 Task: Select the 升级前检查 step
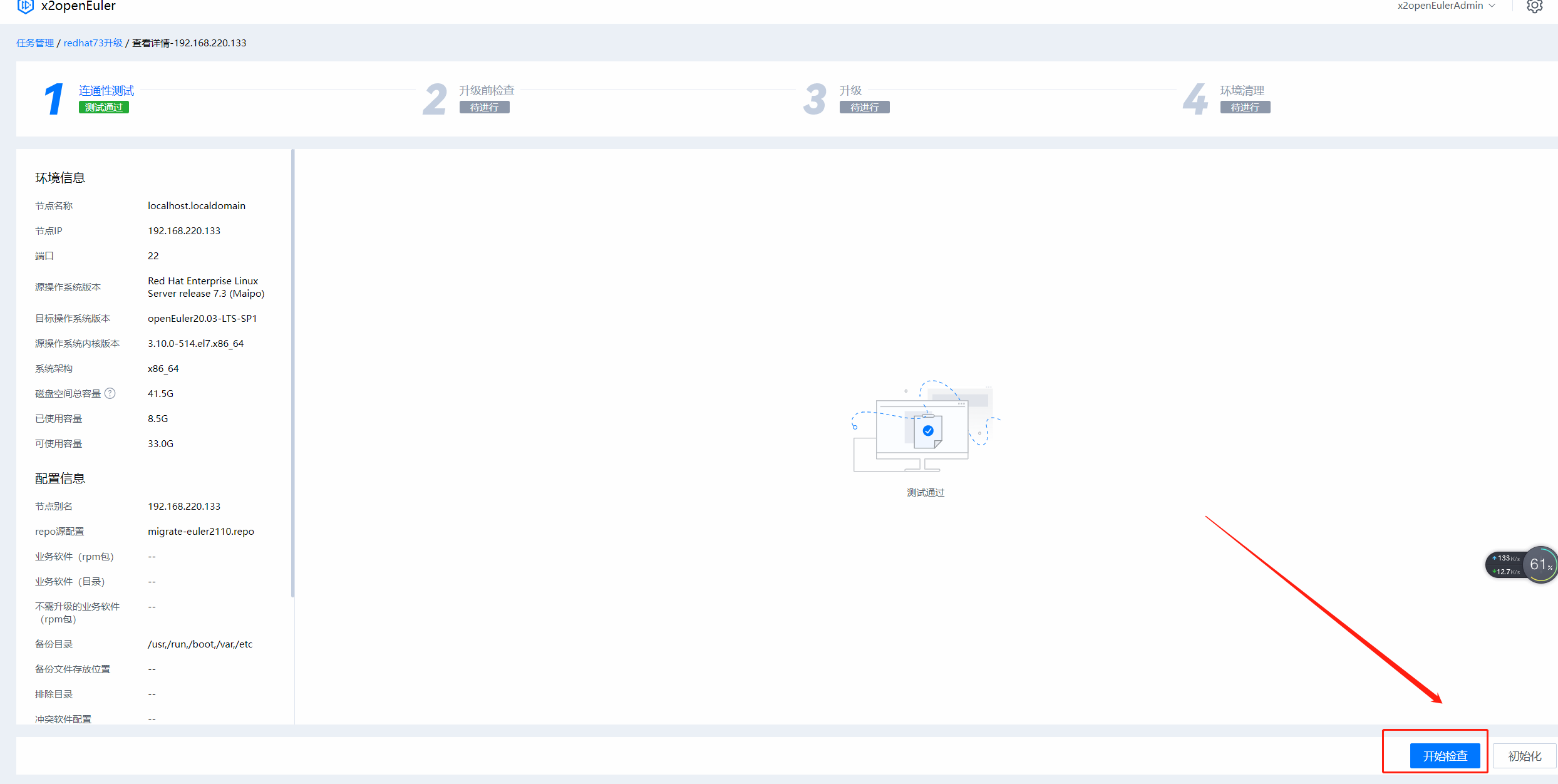[x=487, y=91]
